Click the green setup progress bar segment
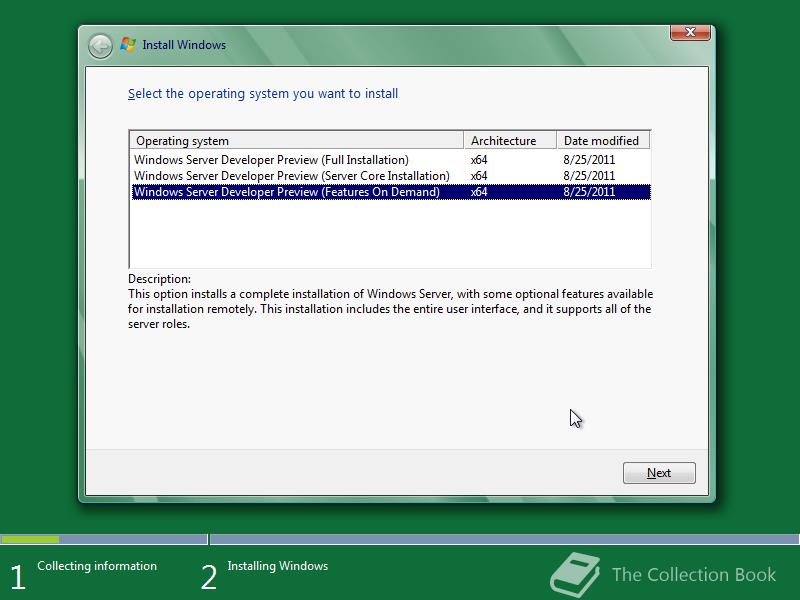This screenshot has height=600, width=800. click(x=30, y=539)
